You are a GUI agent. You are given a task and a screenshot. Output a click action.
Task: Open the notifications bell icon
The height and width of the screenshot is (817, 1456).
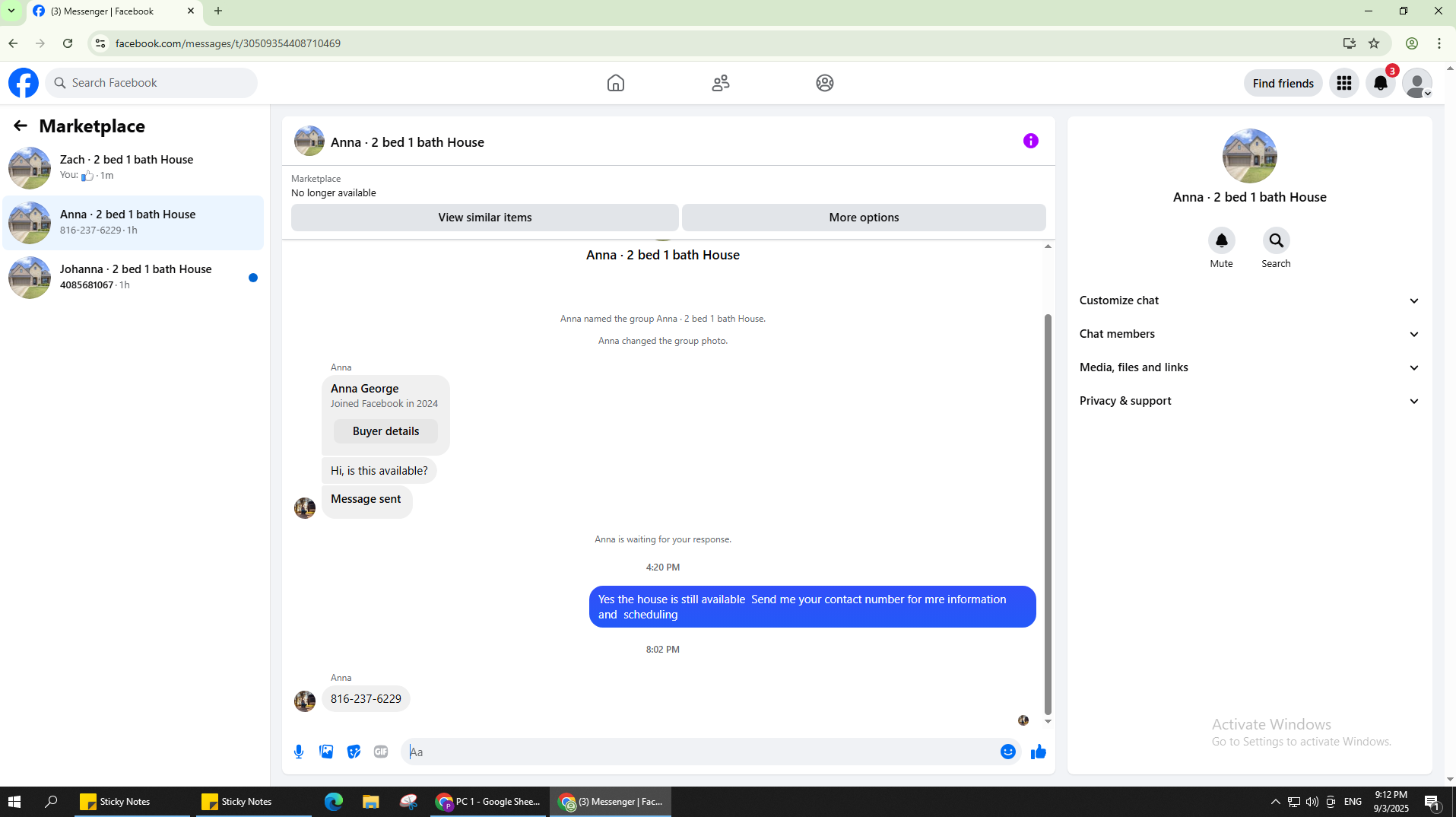click(x=1381, y=83)
